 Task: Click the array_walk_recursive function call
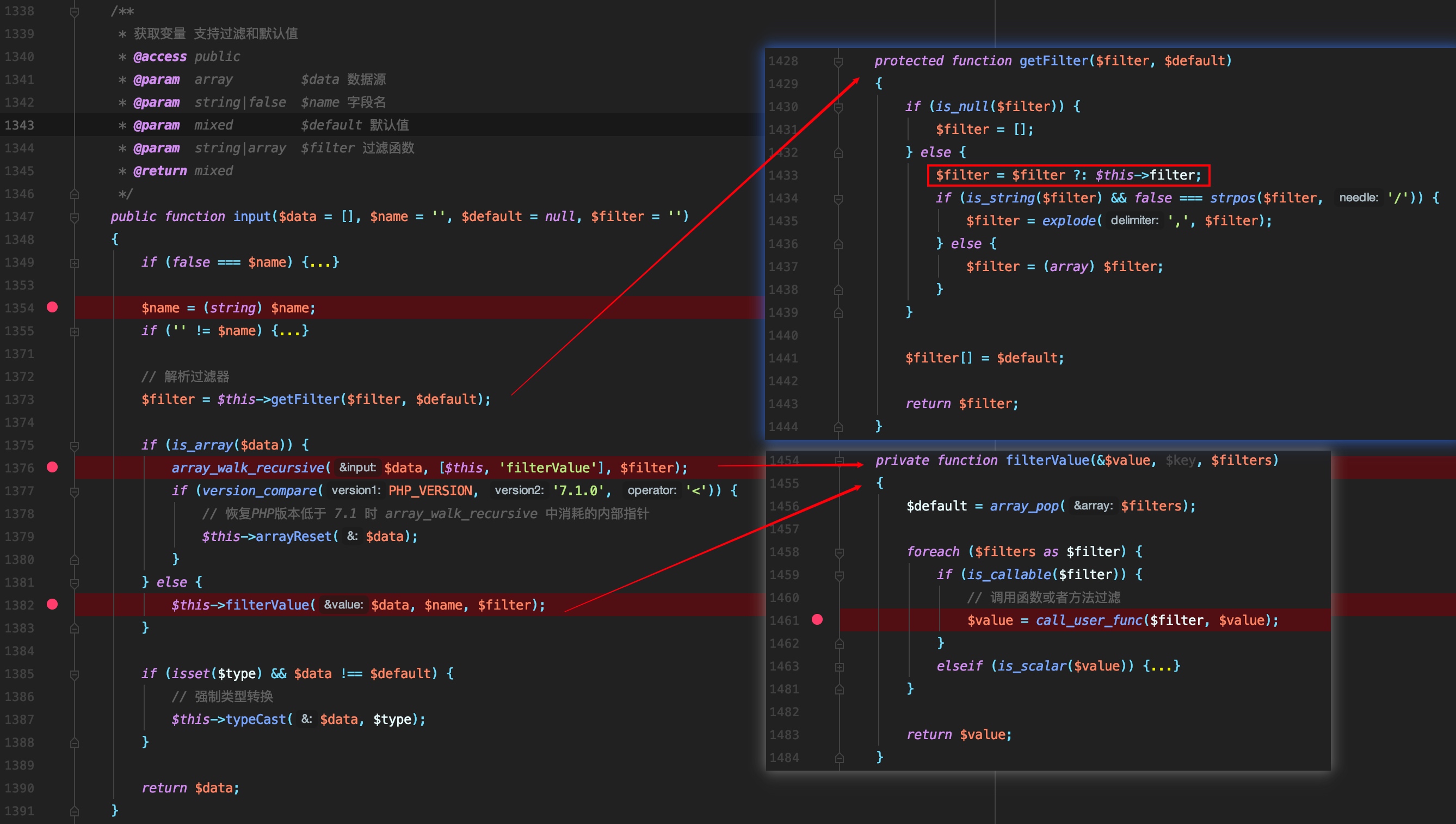pos(248,468)
